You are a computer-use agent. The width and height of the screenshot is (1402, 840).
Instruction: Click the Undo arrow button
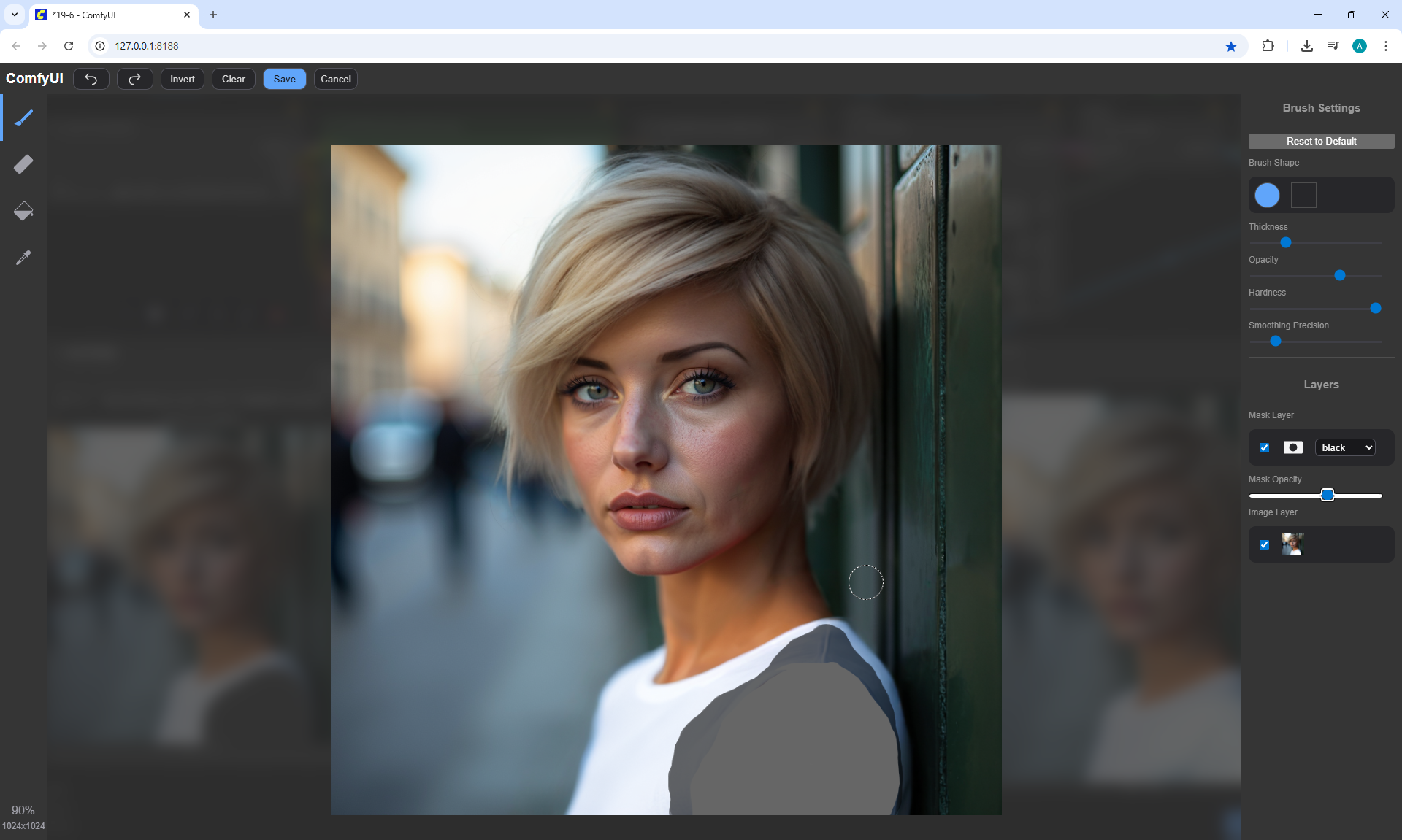[91, 79]
